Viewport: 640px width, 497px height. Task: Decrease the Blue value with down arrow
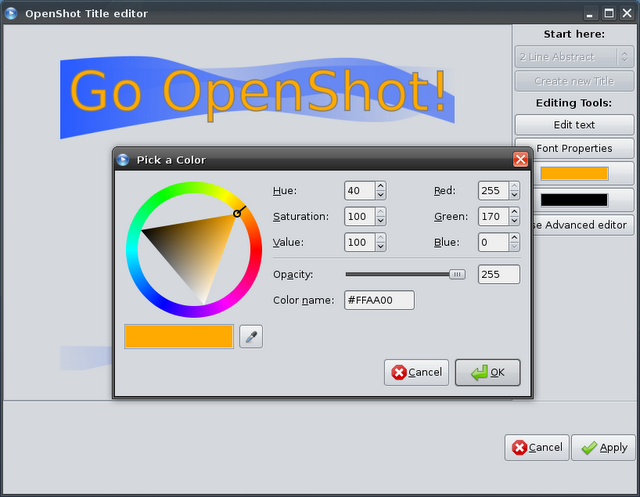[514, 247]
